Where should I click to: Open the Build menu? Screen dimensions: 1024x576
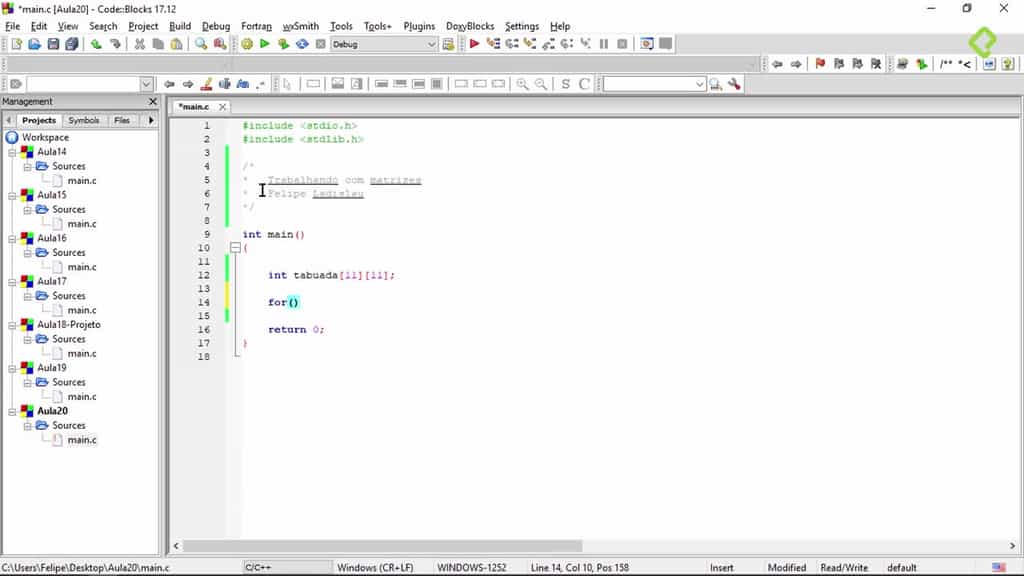pyautogui.click(x=180, y=26)
